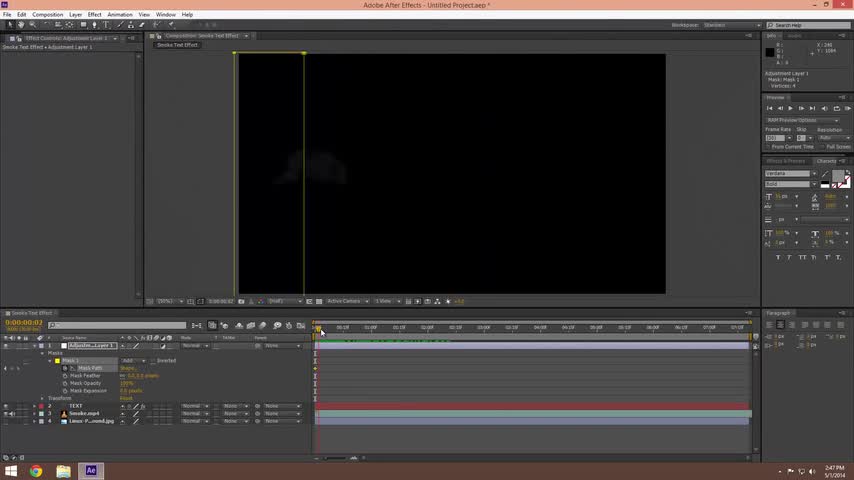Open the Effect menu
854x480 pixels.
[95, 15]
